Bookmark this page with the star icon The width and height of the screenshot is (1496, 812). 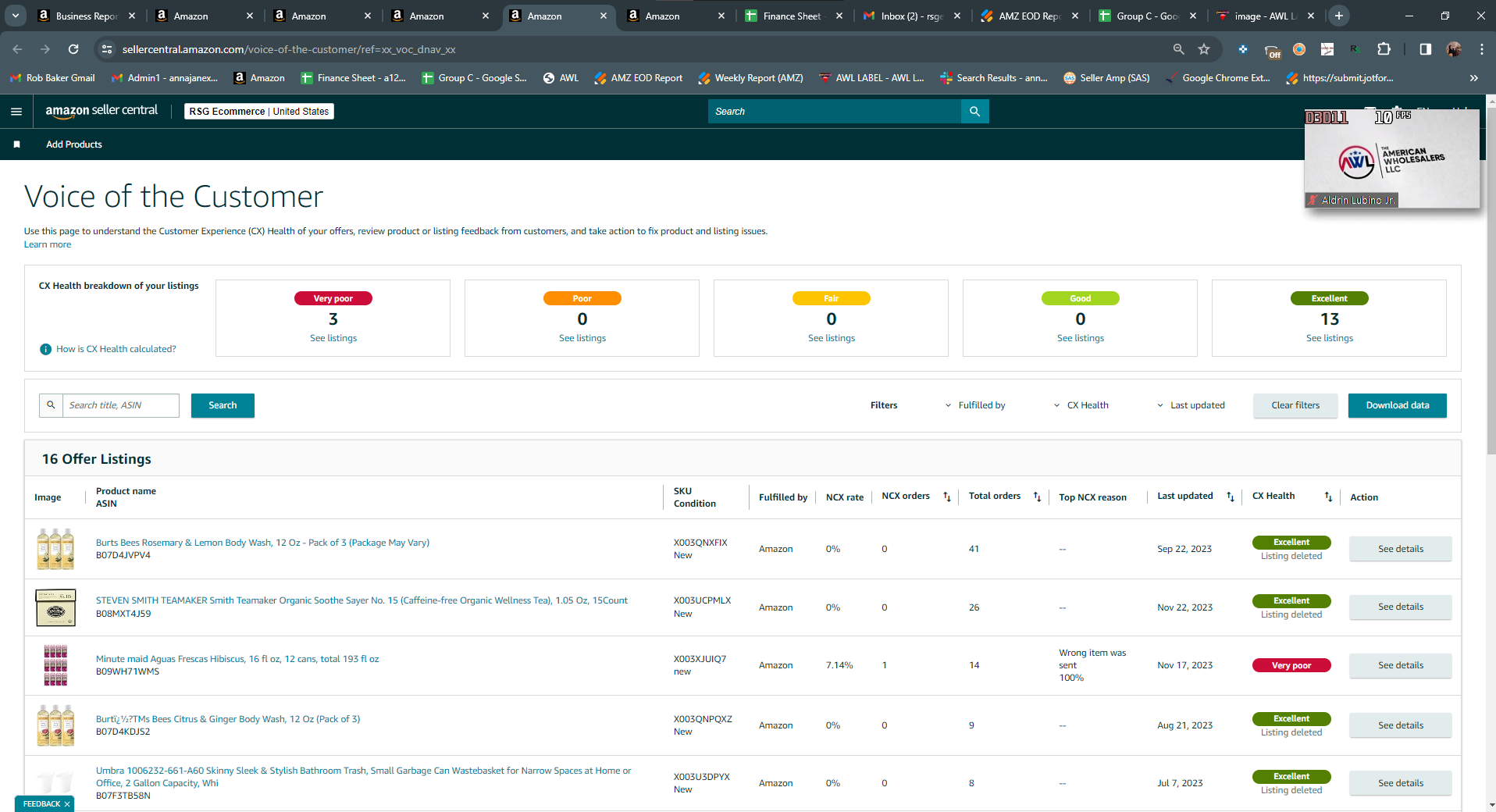pos(1204,49)
